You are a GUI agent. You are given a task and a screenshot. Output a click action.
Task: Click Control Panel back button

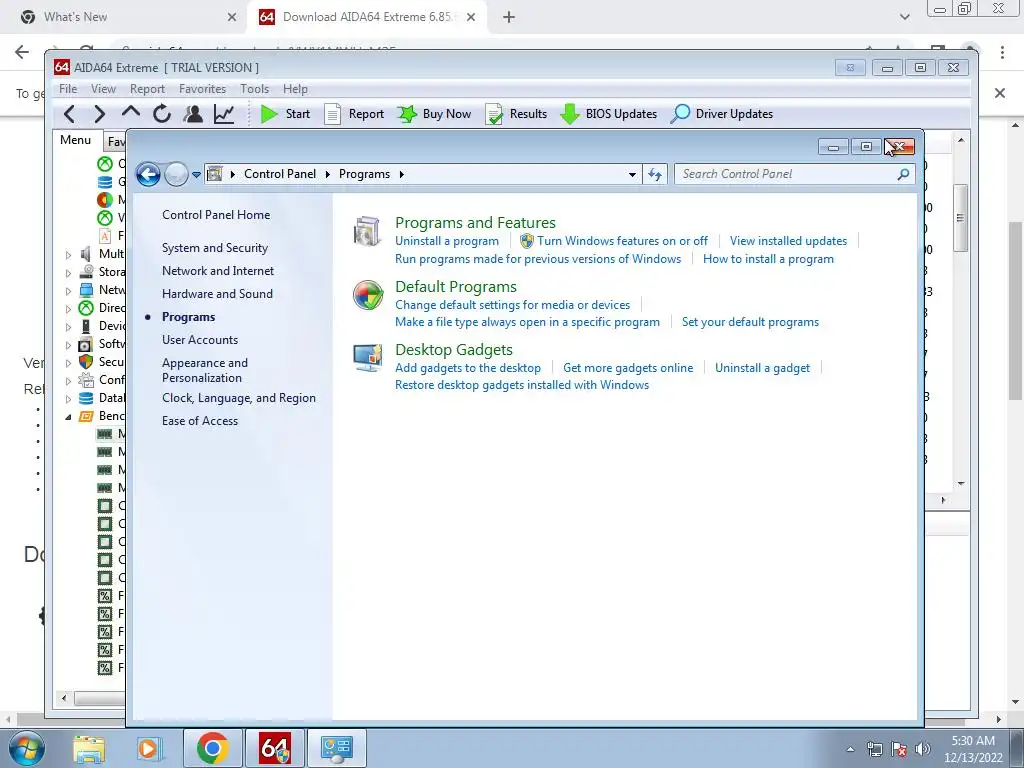[148, 174]
